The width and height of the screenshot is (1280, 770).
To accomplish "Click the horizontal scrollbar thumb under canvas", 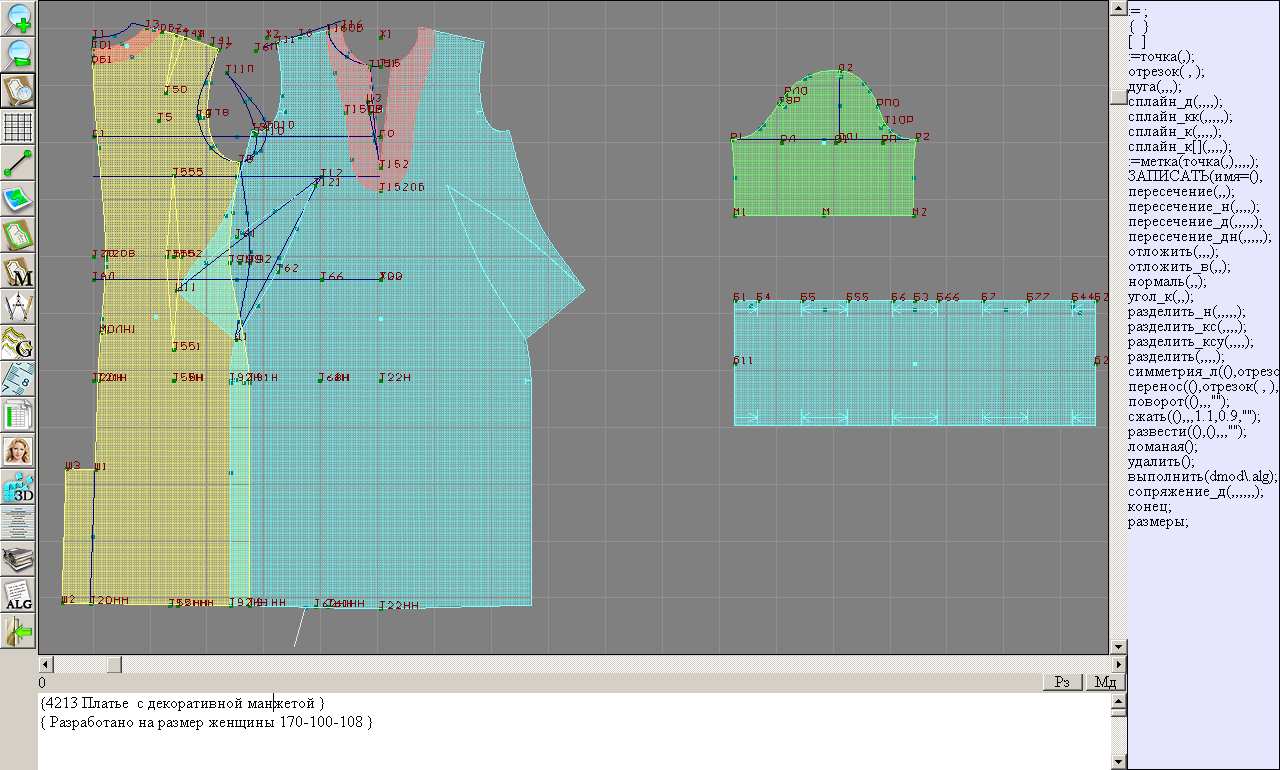I will tap(114, 664).
